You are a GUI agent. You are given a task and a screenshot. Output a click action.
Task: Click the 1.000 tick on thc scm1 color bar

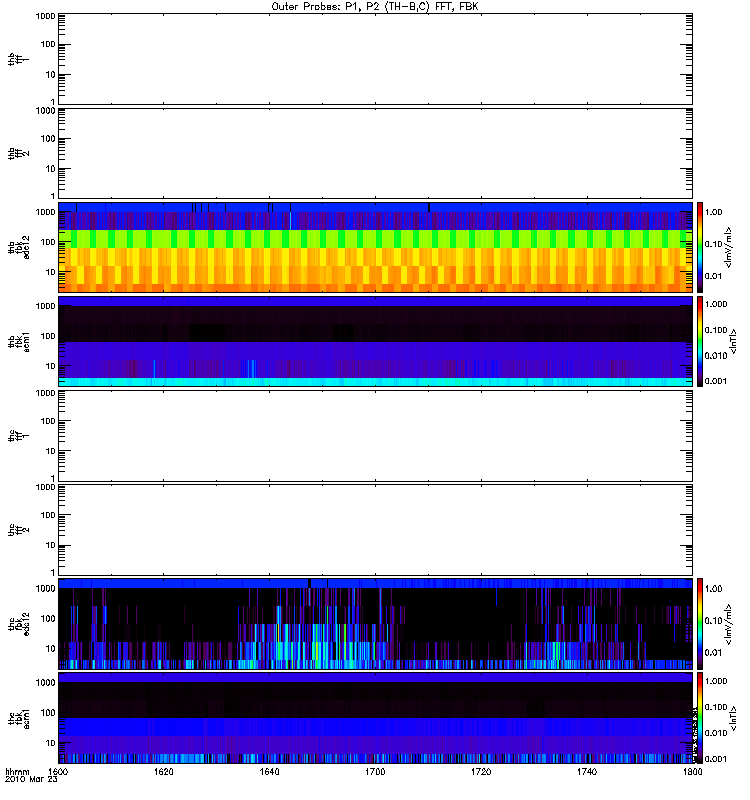click(716, 681)
